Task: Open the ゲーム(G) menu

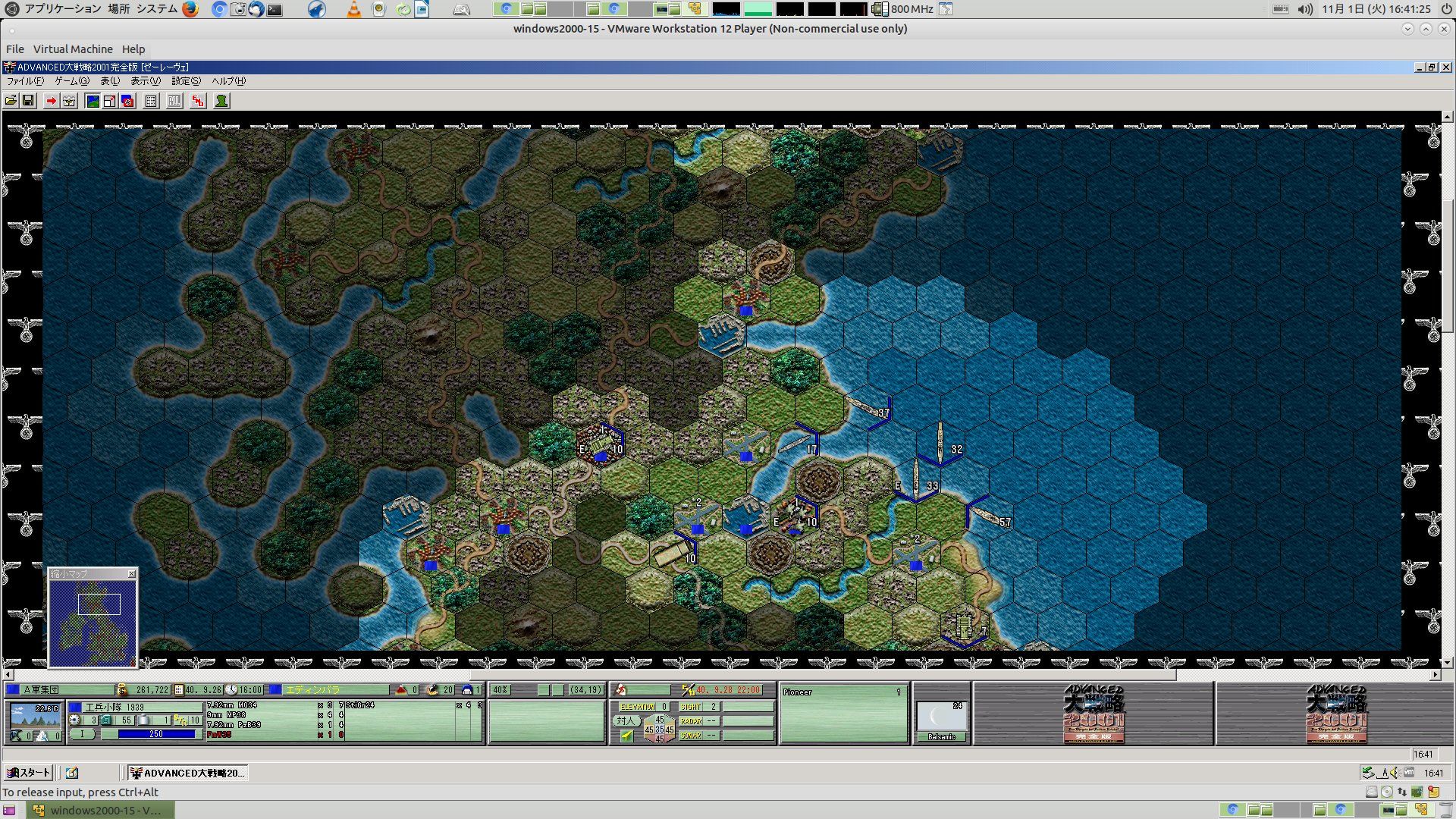Action: (x=72, y=81)
